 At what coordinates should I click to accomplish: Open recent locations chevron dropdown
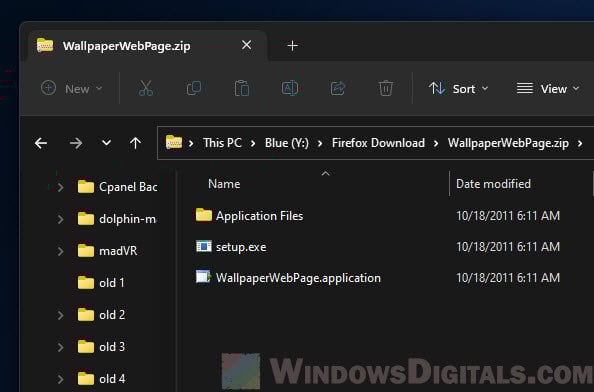(106, 143)
